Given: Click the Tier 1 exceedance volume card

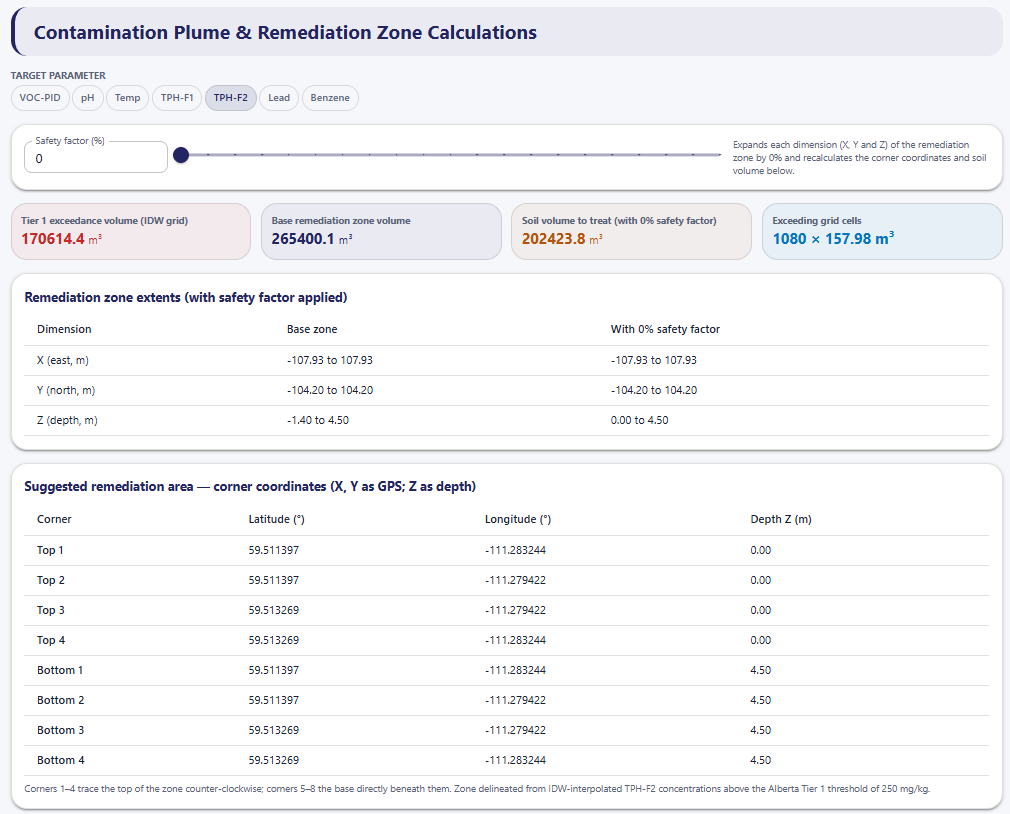Looking at the screenshot, I should click(x=131, y=232).
